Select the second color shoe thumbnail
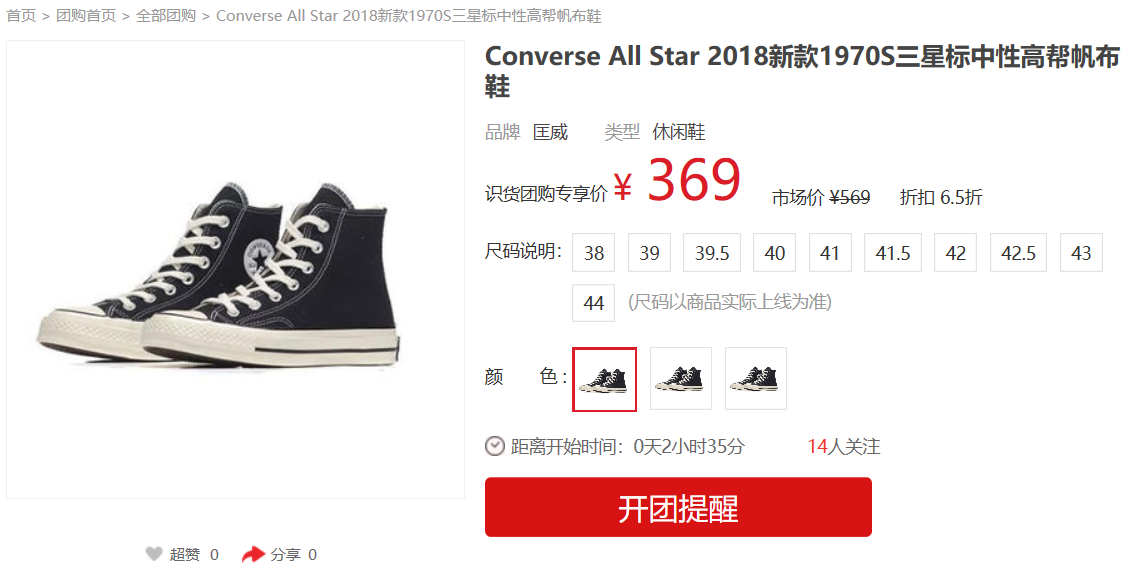1146x572 pixels. [680, 378]
